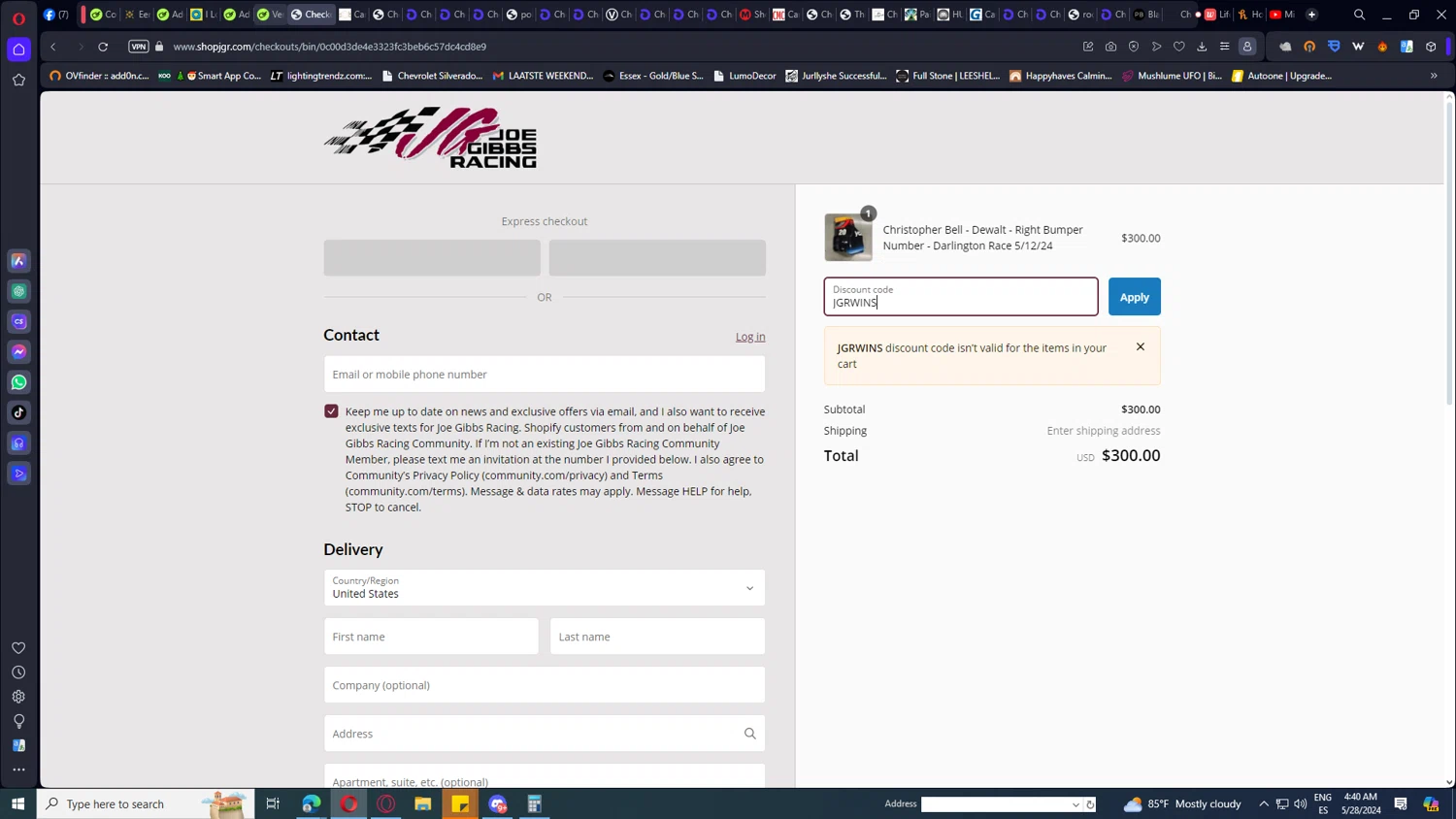Screen dimensions: 1456x819
Task: Click the page vertical scrollbar
Action: [x=1449, y=252]
